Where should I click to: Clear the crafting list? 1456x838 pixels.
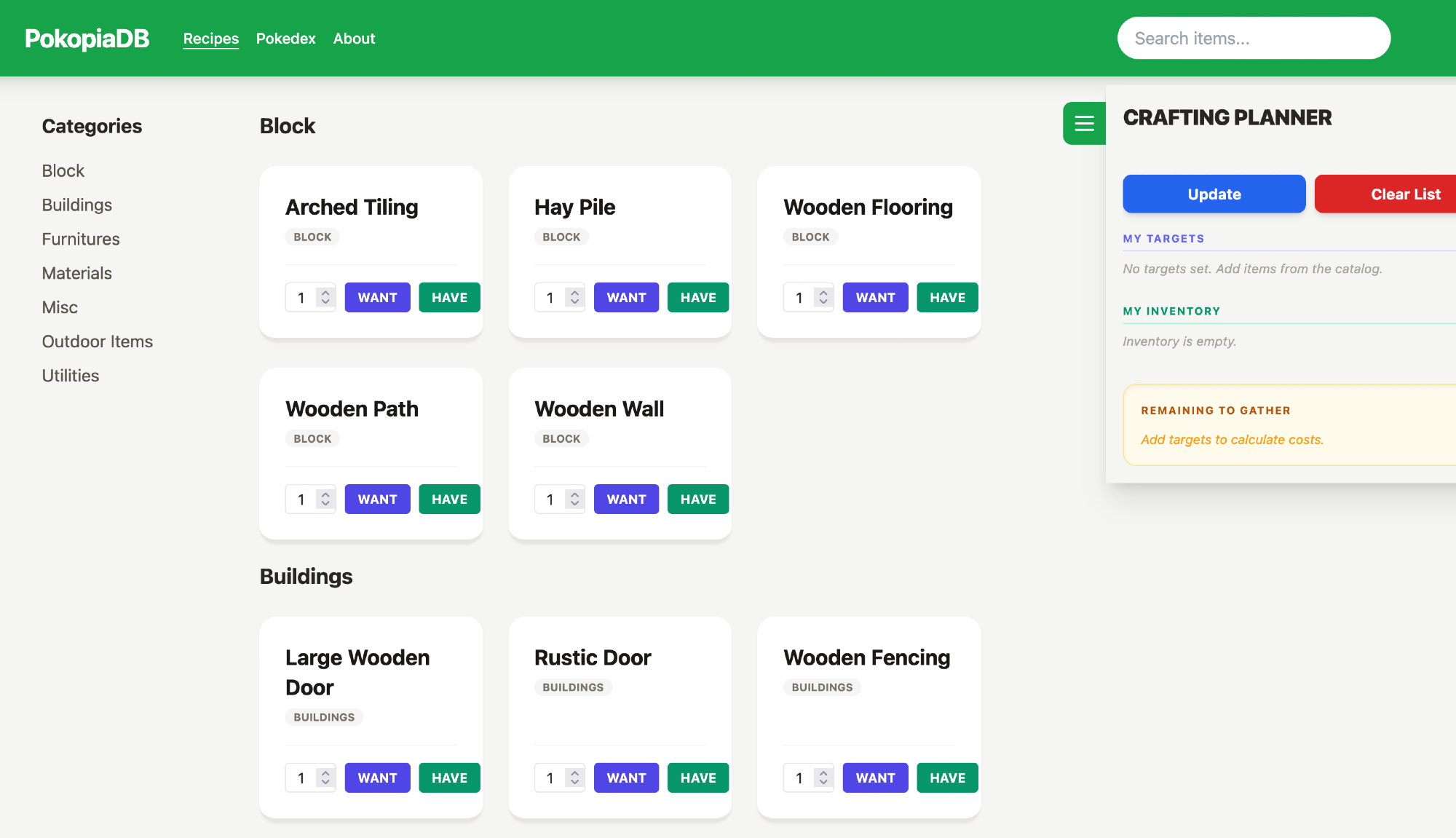[1405, 194]
